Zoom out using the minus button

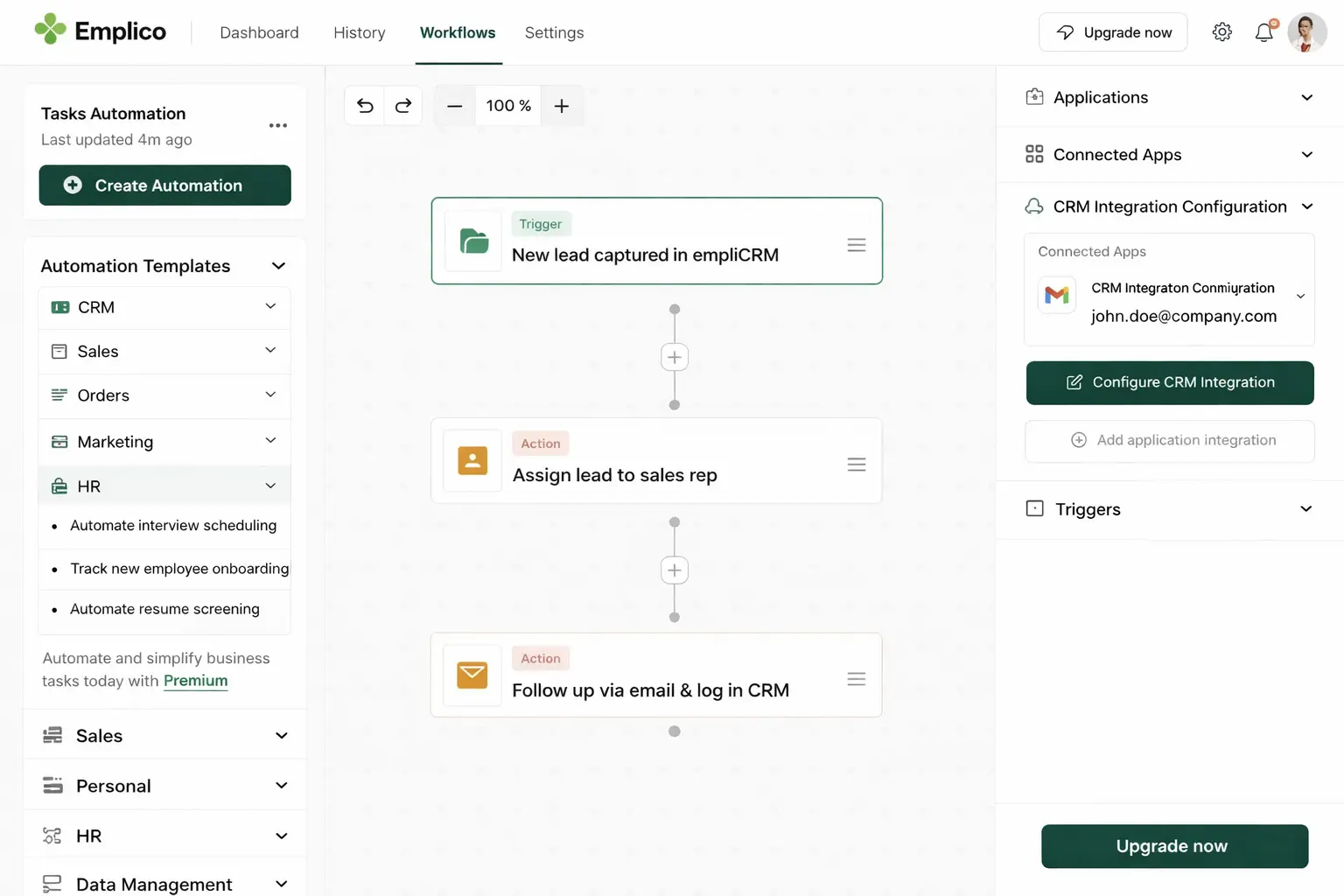tap(454, 106)
